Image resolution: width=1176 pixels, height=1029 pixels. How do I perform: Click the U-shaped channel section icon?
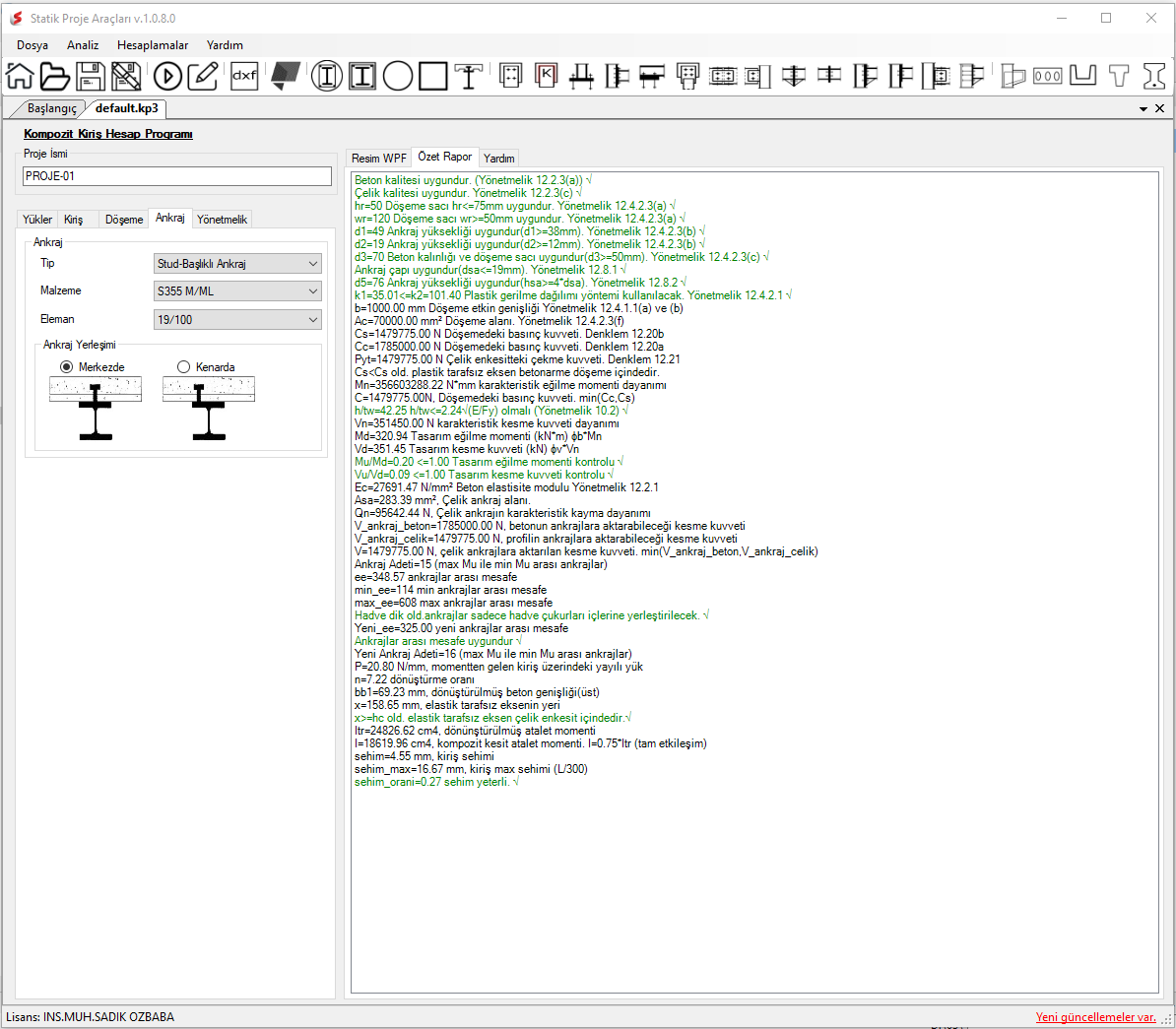pyautogui.click(x=1083, y=75)
